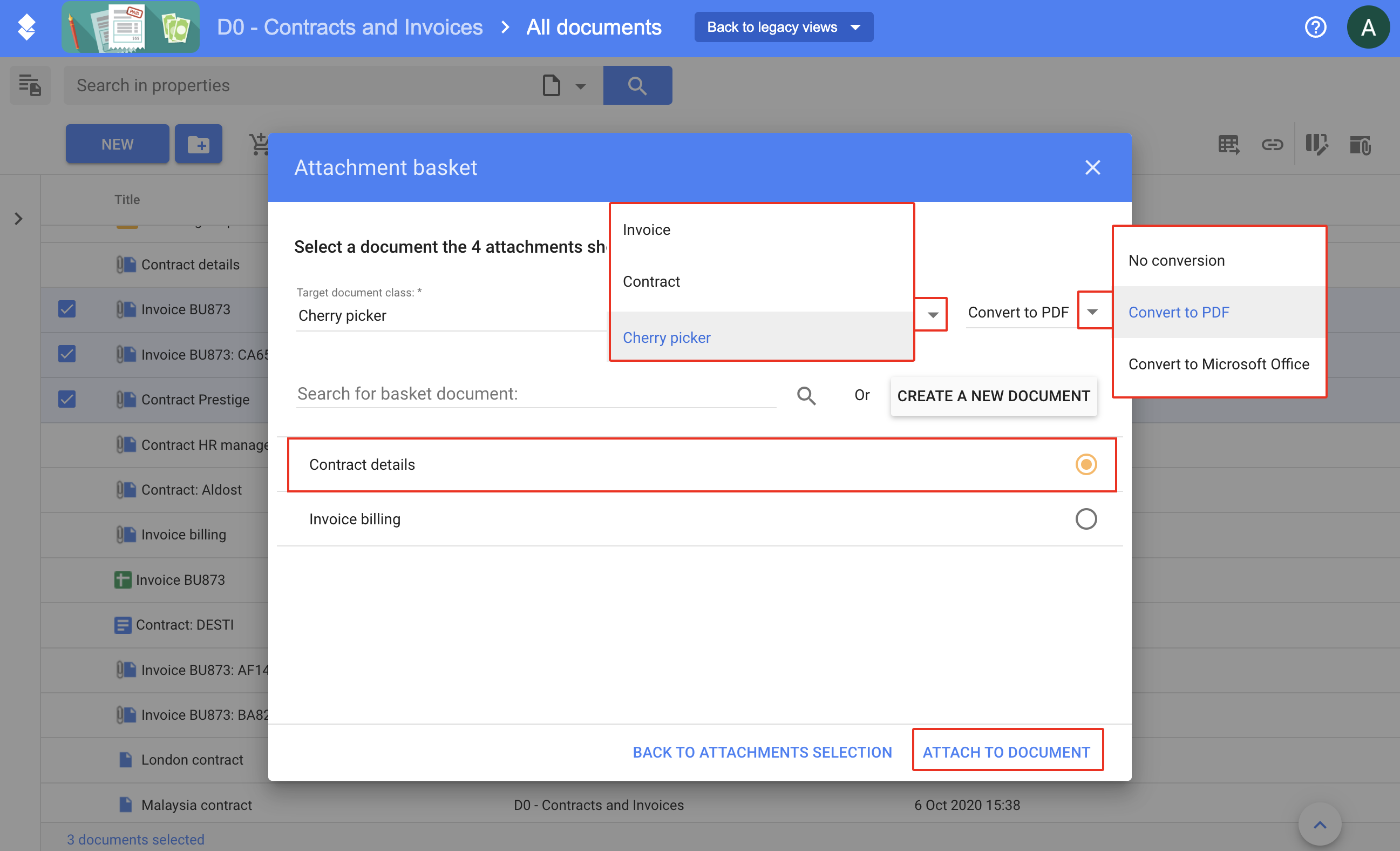This screenshot has width=1400, height=851.
Task: Click BACK TO ATTACHMENTS SELECTION
Action: 762,752
